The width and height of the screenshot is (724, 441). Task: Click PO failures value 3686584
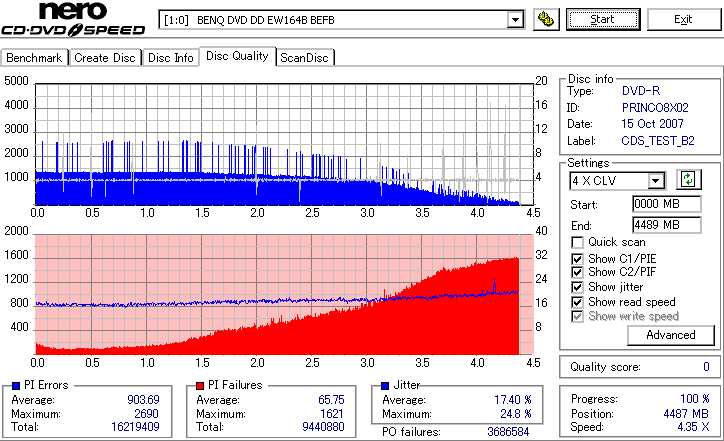click(508, 432)
